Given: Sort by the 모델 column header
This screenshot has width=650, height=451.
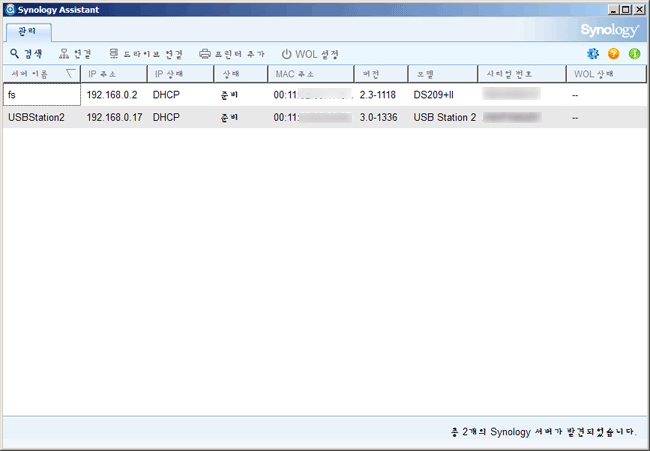Looking at the screenshot, I should (x=443, y=74).
